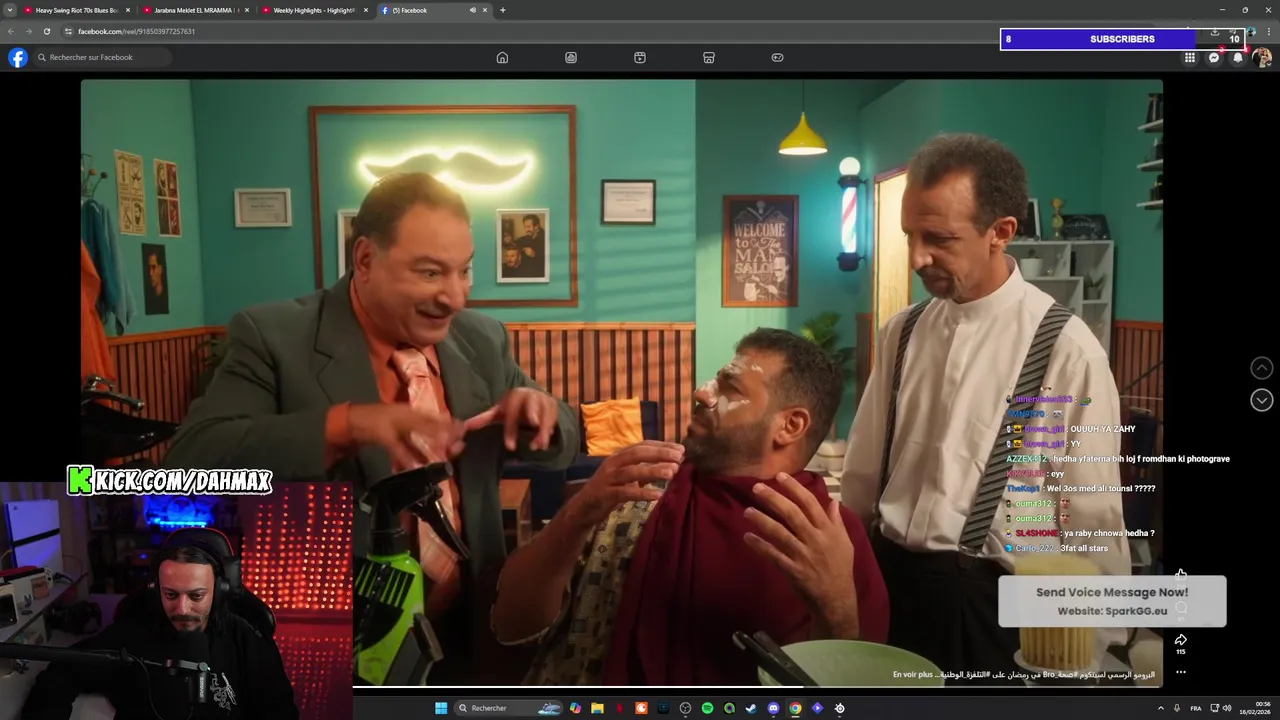Navigate forward in browser
Screen dimensions: 1280x720
[28, 31]
